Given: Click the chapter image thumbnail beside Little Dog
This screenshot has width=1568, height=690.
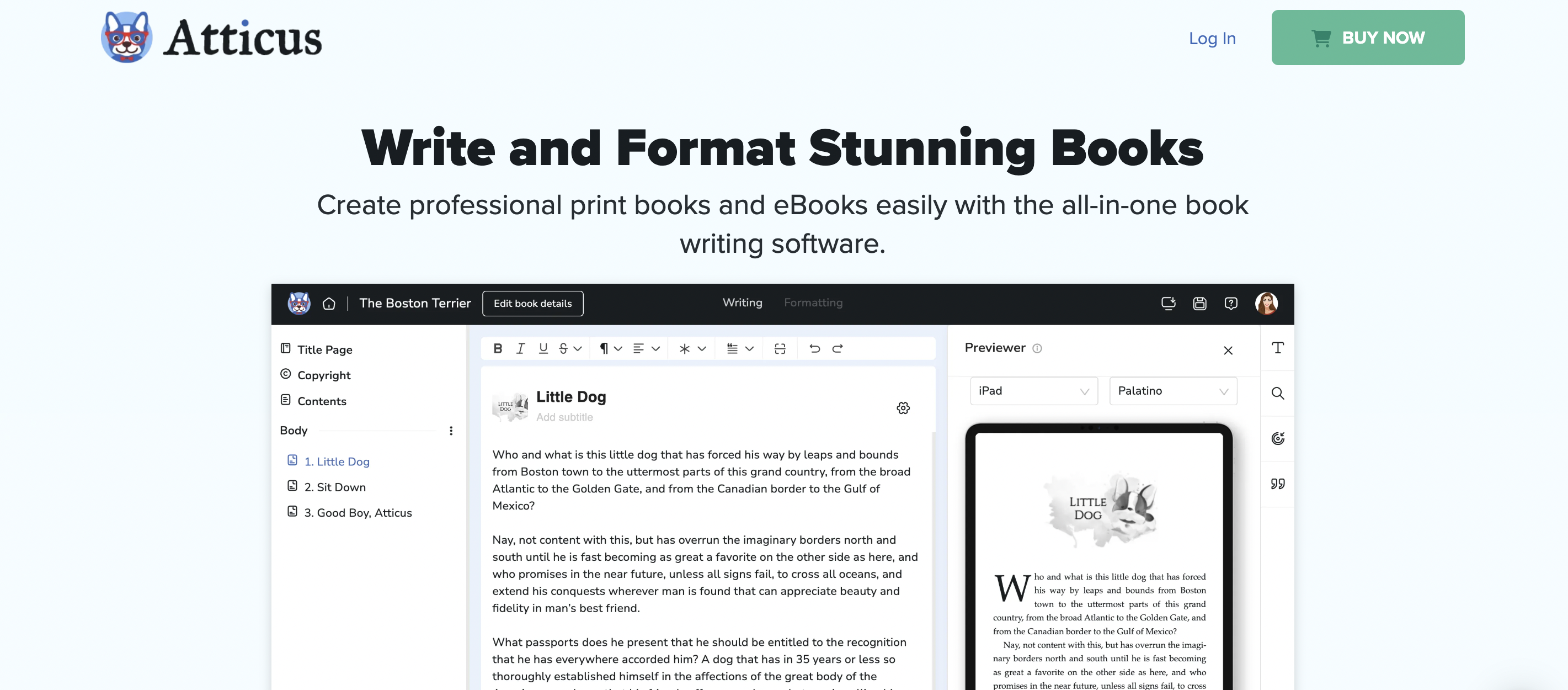Looking at the screenshot, I should click(x=510, y=407).
